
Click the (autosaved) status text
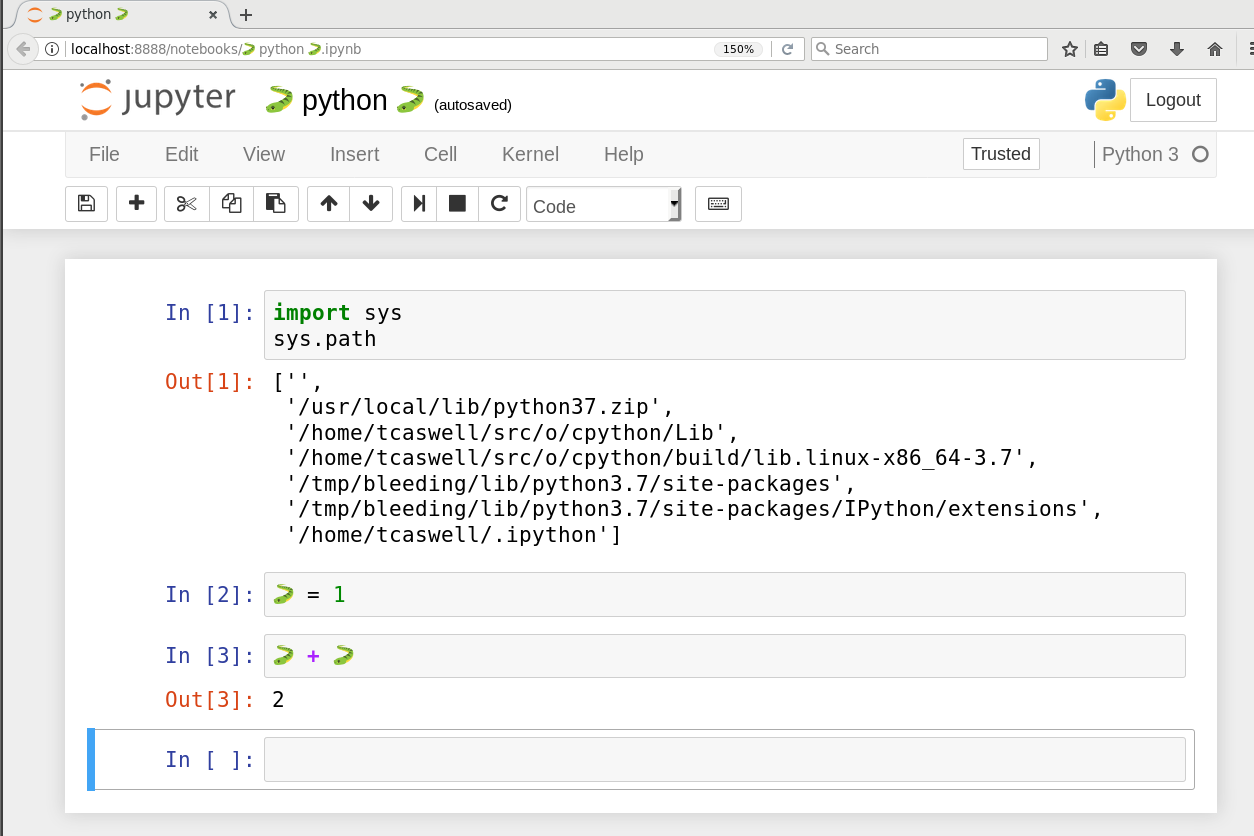473,105
